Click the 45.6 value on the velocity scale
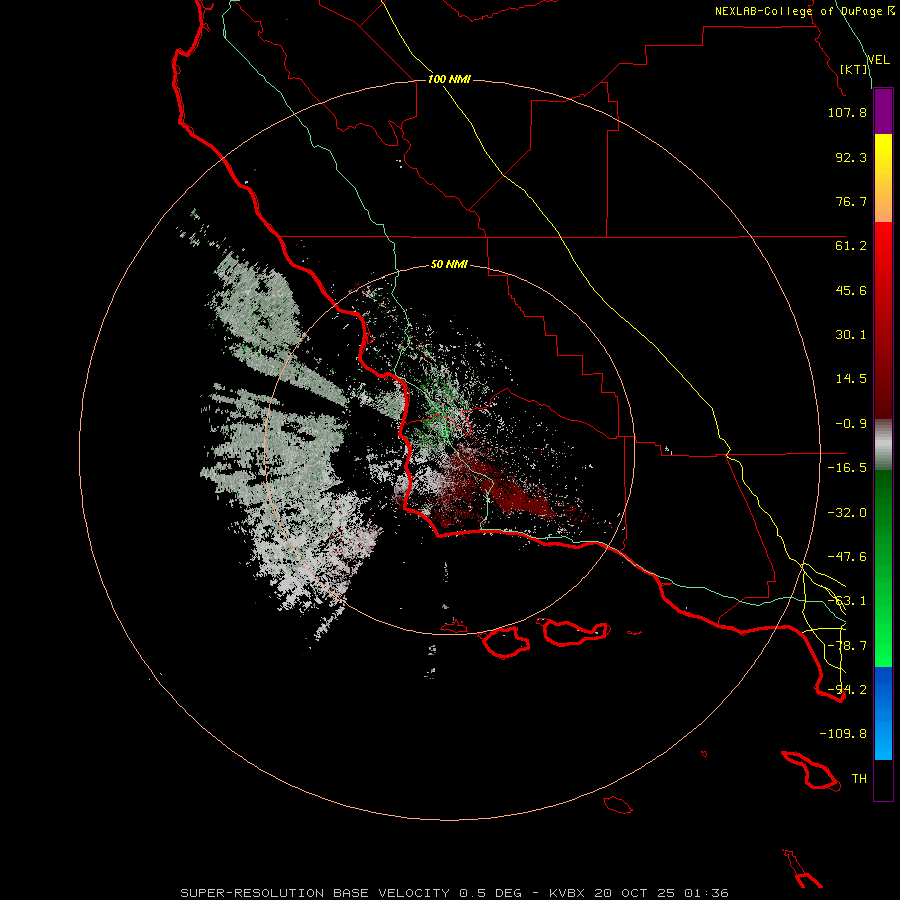This screenshot has width=900, height=900. click(851, 290)
